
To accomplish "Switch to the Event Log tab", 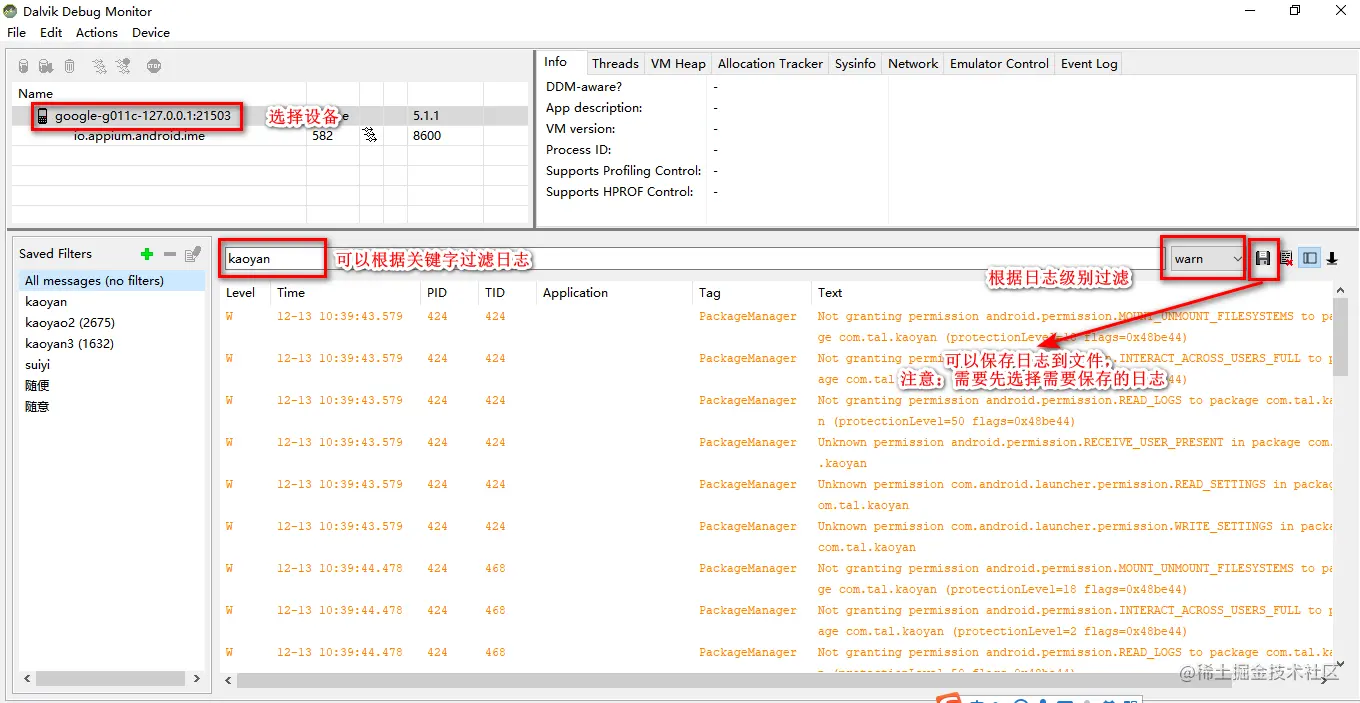I will [1089, 63].
